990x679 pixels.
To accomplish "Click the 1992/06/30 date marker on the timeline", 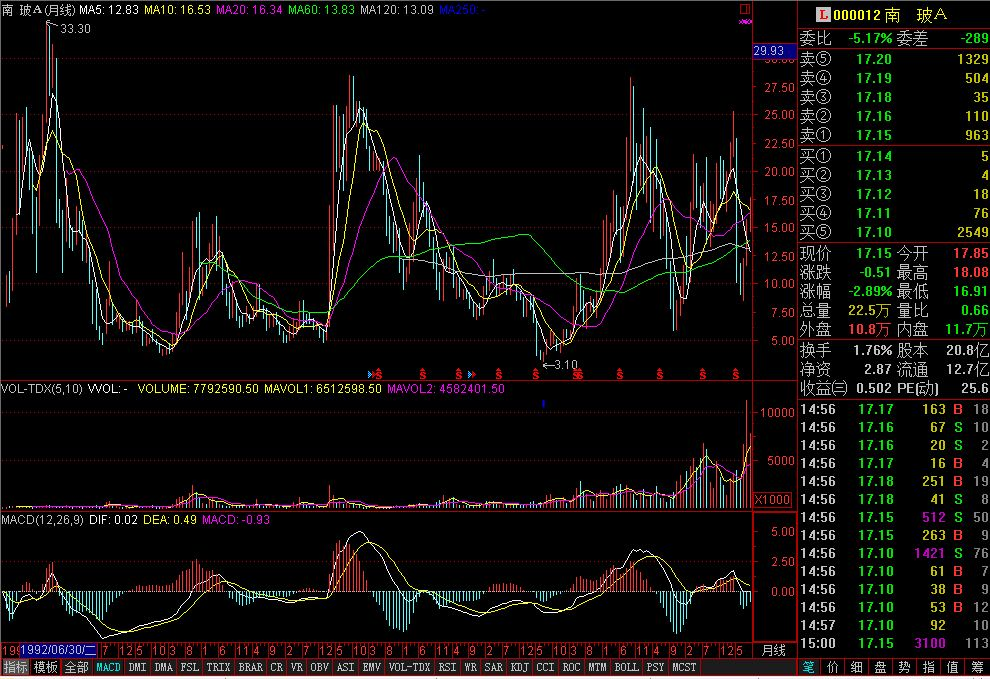I will (55, 649).
